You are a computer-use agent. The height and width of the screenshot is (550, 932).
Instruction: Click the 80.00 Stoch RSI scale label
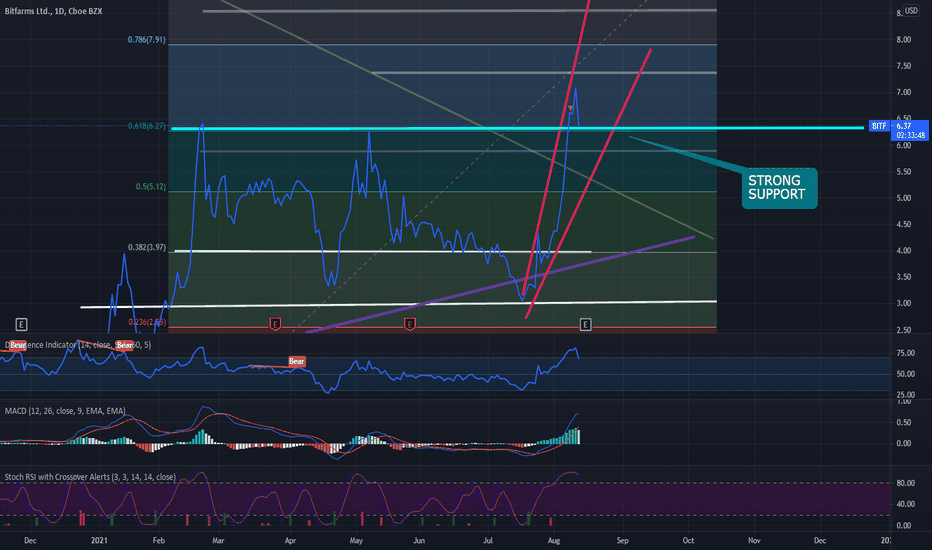click(905, 483)
